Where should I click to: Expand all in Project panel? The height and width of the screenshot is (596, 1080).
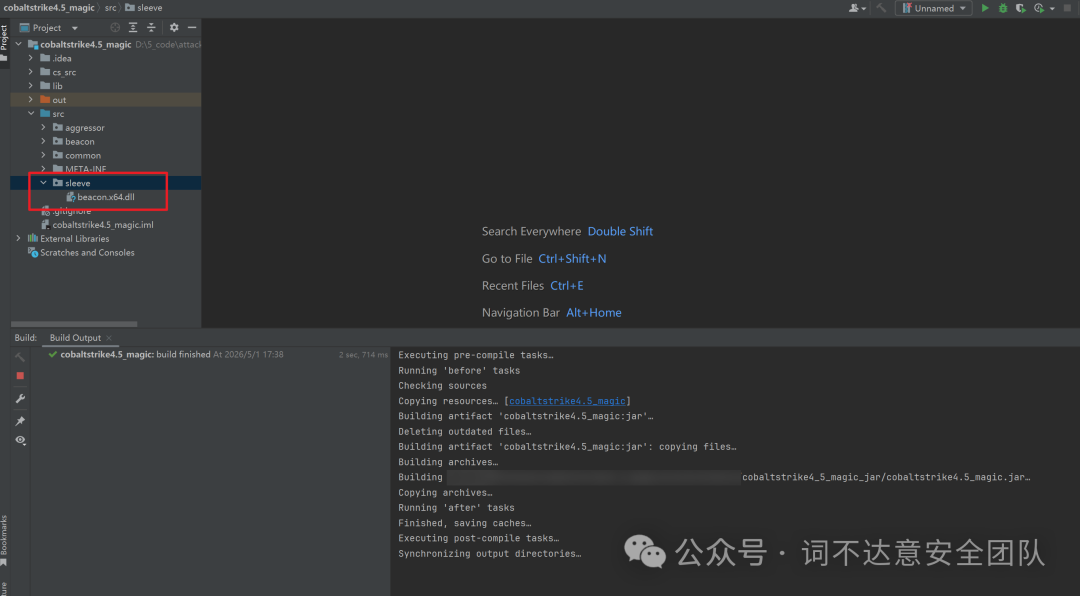pyautogui.click(x=133, y=28)
